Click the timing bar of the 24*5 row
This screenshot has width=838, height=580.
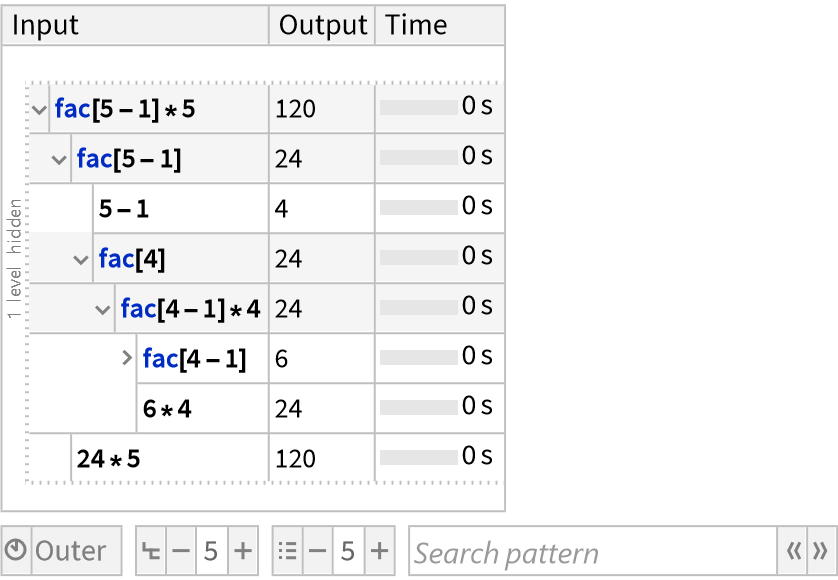[418, 458]
